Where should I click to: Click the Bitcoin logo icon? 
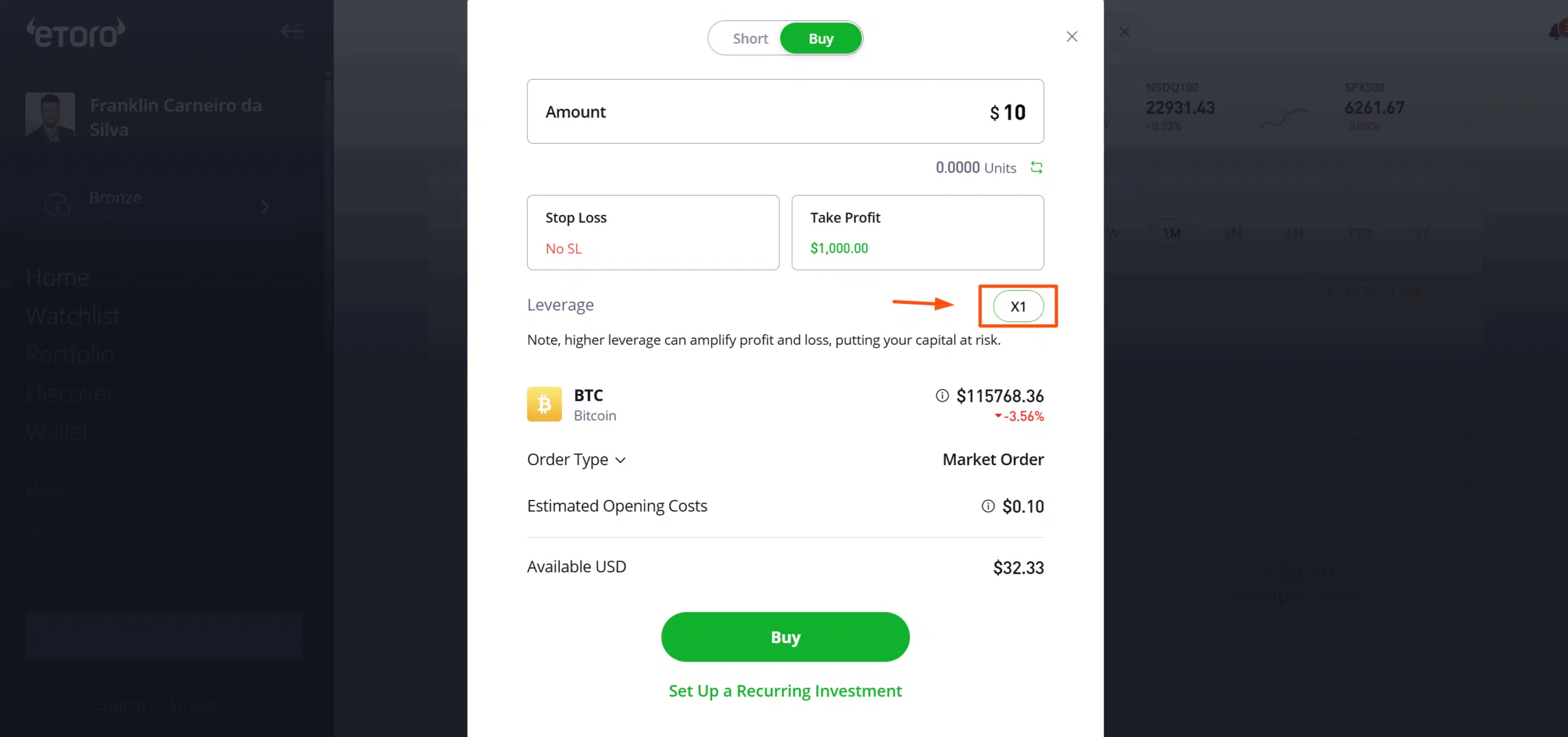544,404
